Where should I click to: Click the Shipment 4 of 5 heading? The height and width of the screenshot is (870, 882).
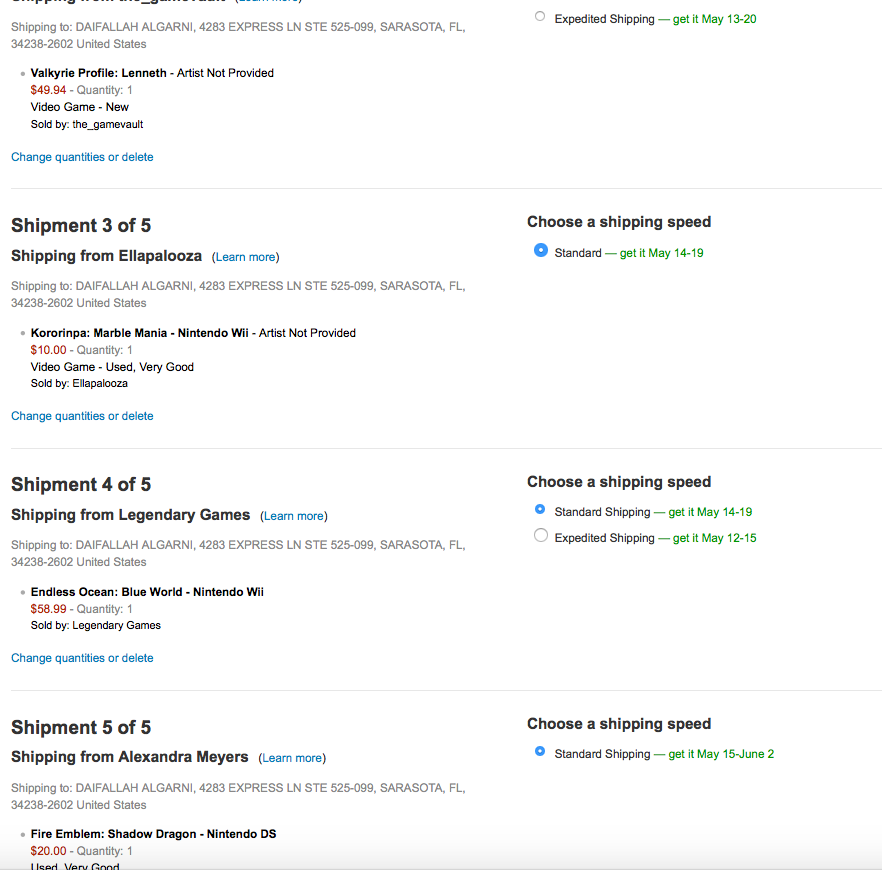click(x=81, y=485)
